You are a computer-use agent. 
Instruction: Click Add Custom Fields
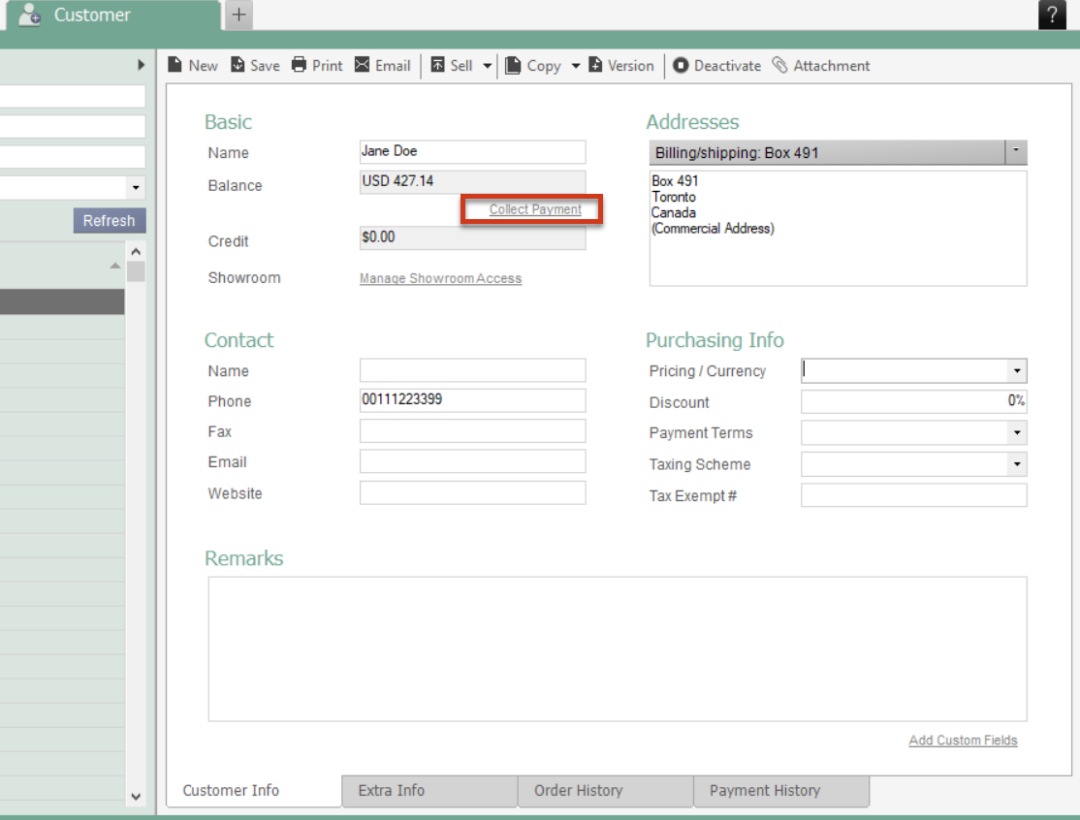(x=962, y=740)
